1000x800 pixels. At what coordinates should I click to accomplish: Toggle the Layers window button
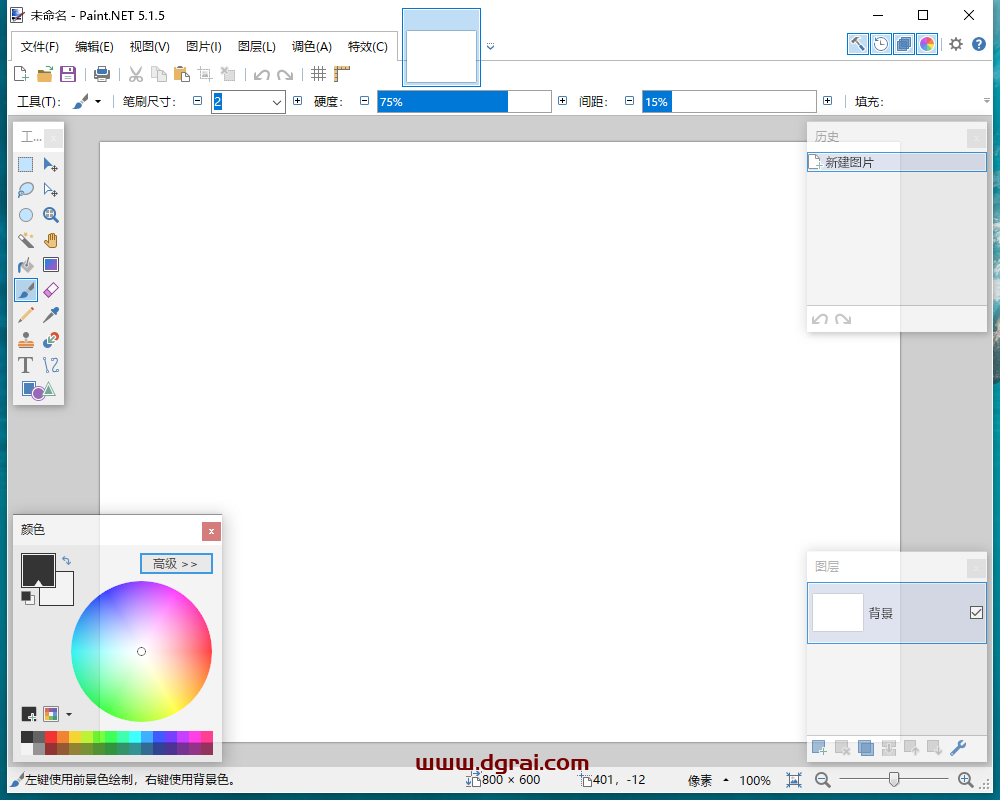pos(904,44)
